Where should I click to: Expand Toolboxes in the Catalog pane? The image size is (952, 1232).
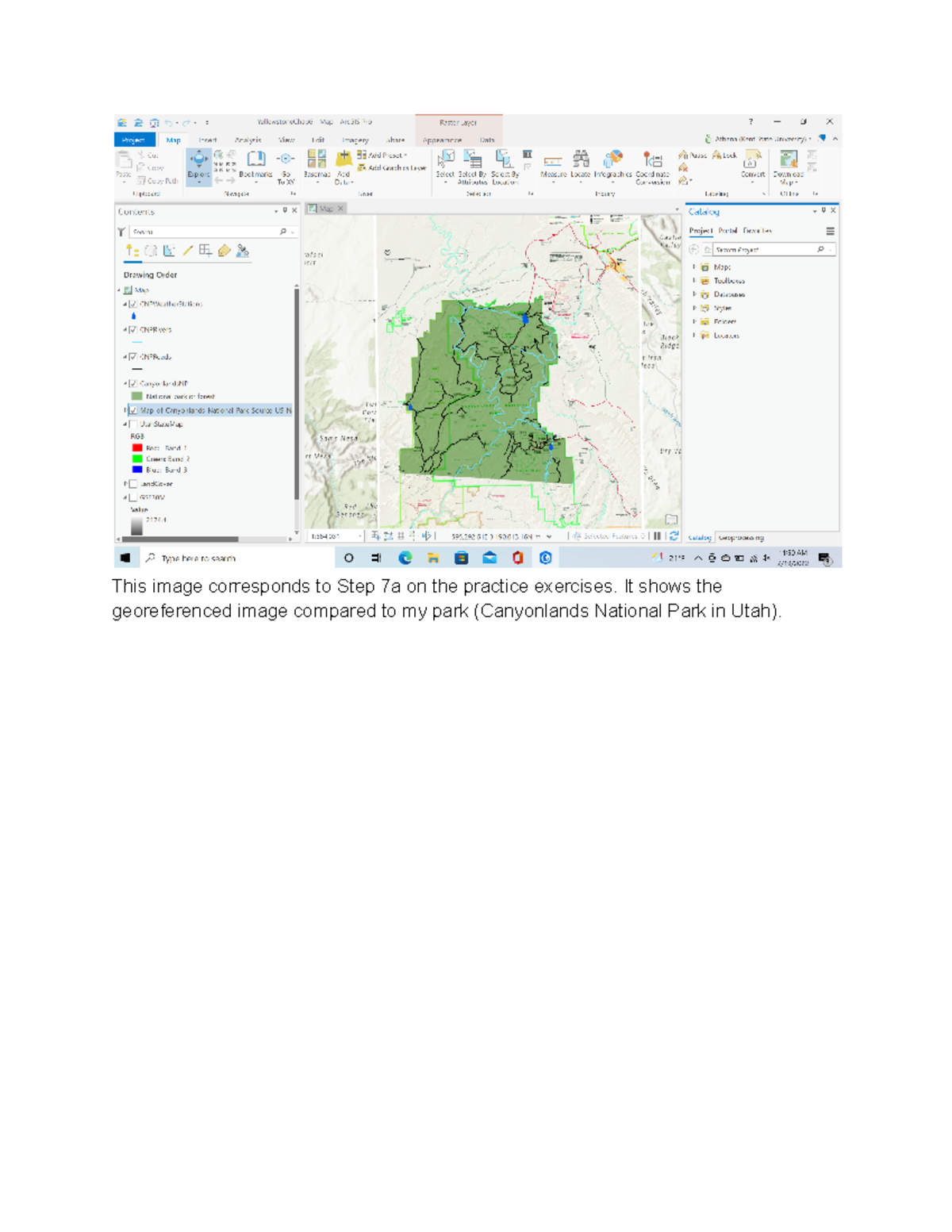(694, 282)
